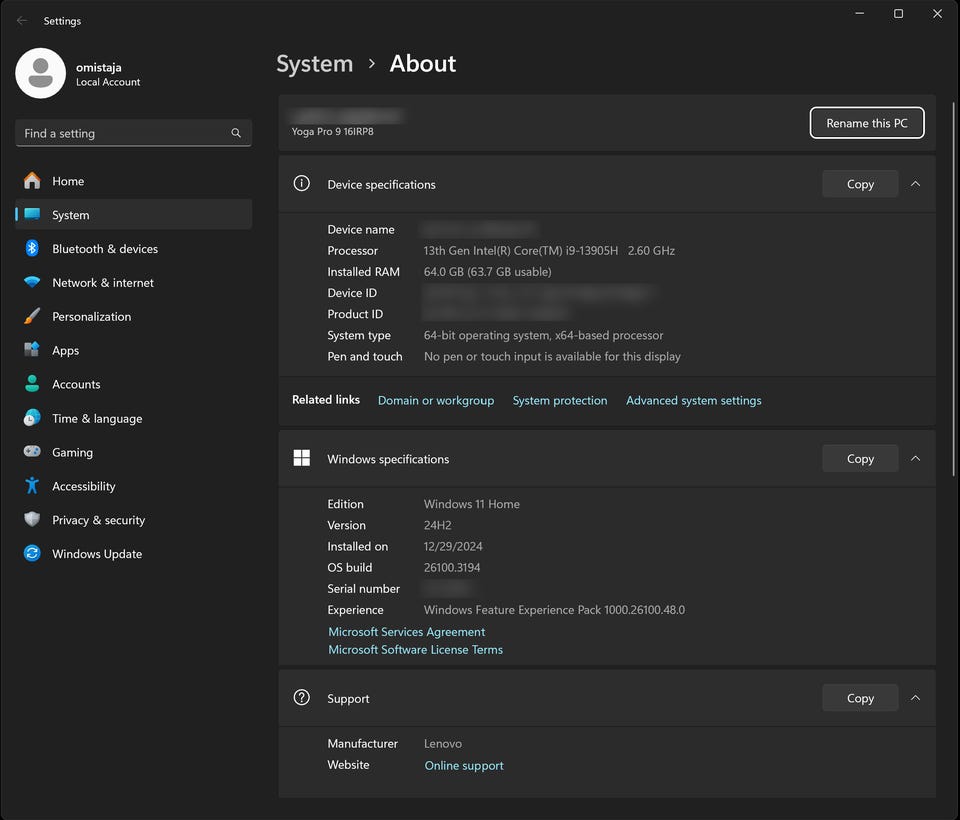Open the Gaming controller icon
Image resolution: width=960 pixels, height=820 pixels.
[32, 452]
